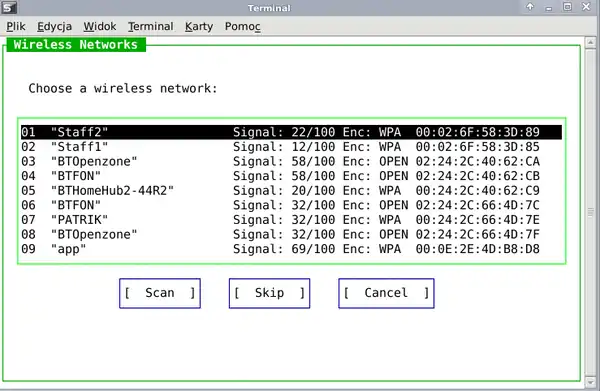The height and width of the screenshot is (391, 600).
Task: Close the Terminal window
Action: [x=586, y=7]
